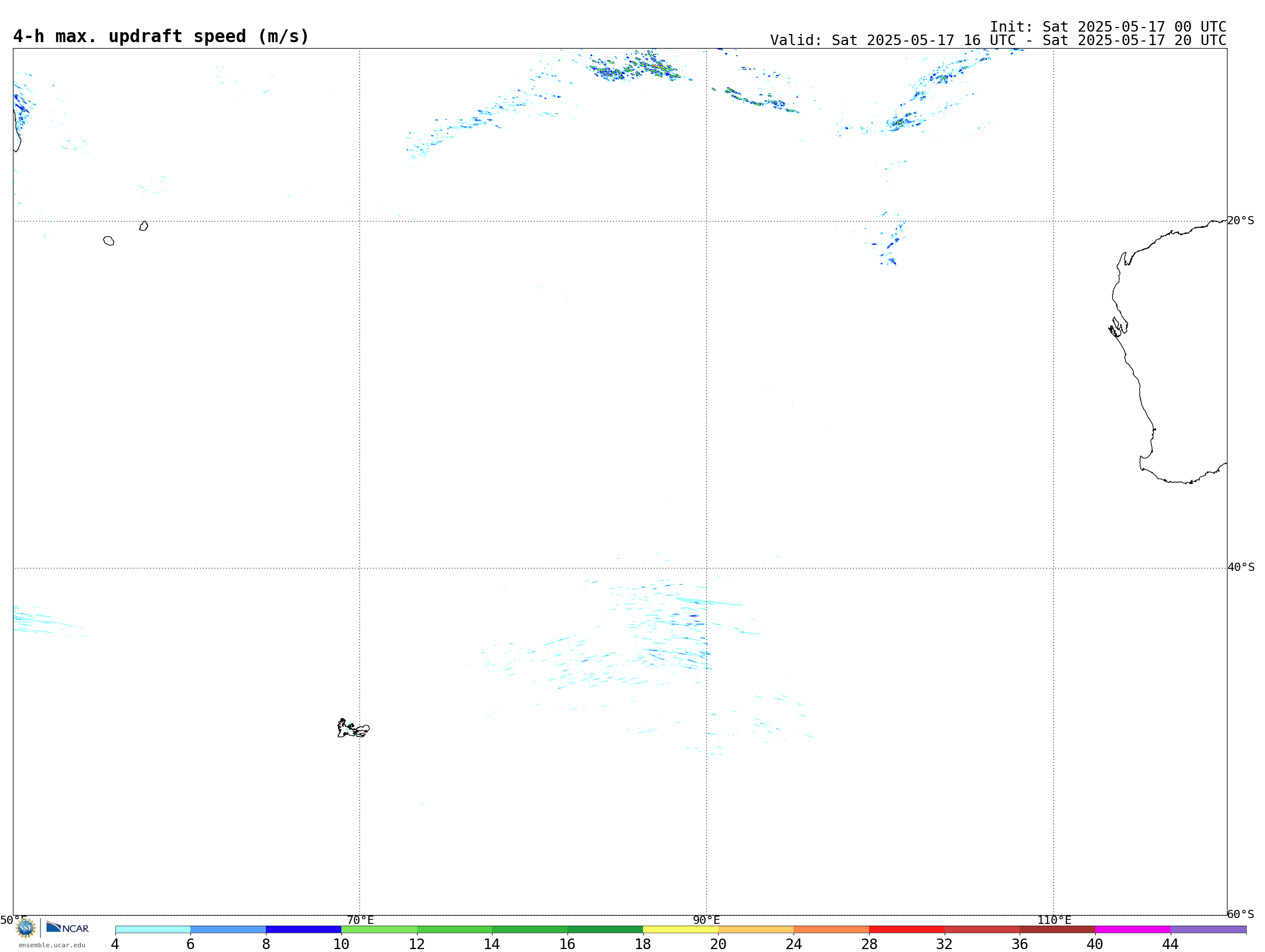The width and height of the screenshot is (1265, 952).
Task: Click the ensemble.ucar.edu text
Action: [x=52, y=945]
